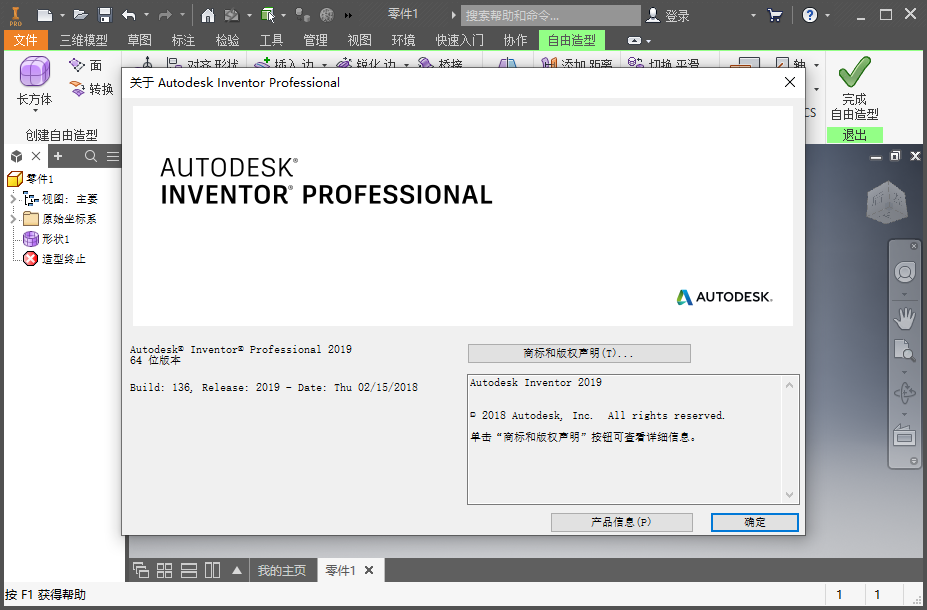Click the search help and commands field
The width and height of the screenshot is (927, 610).
[550, 15]
